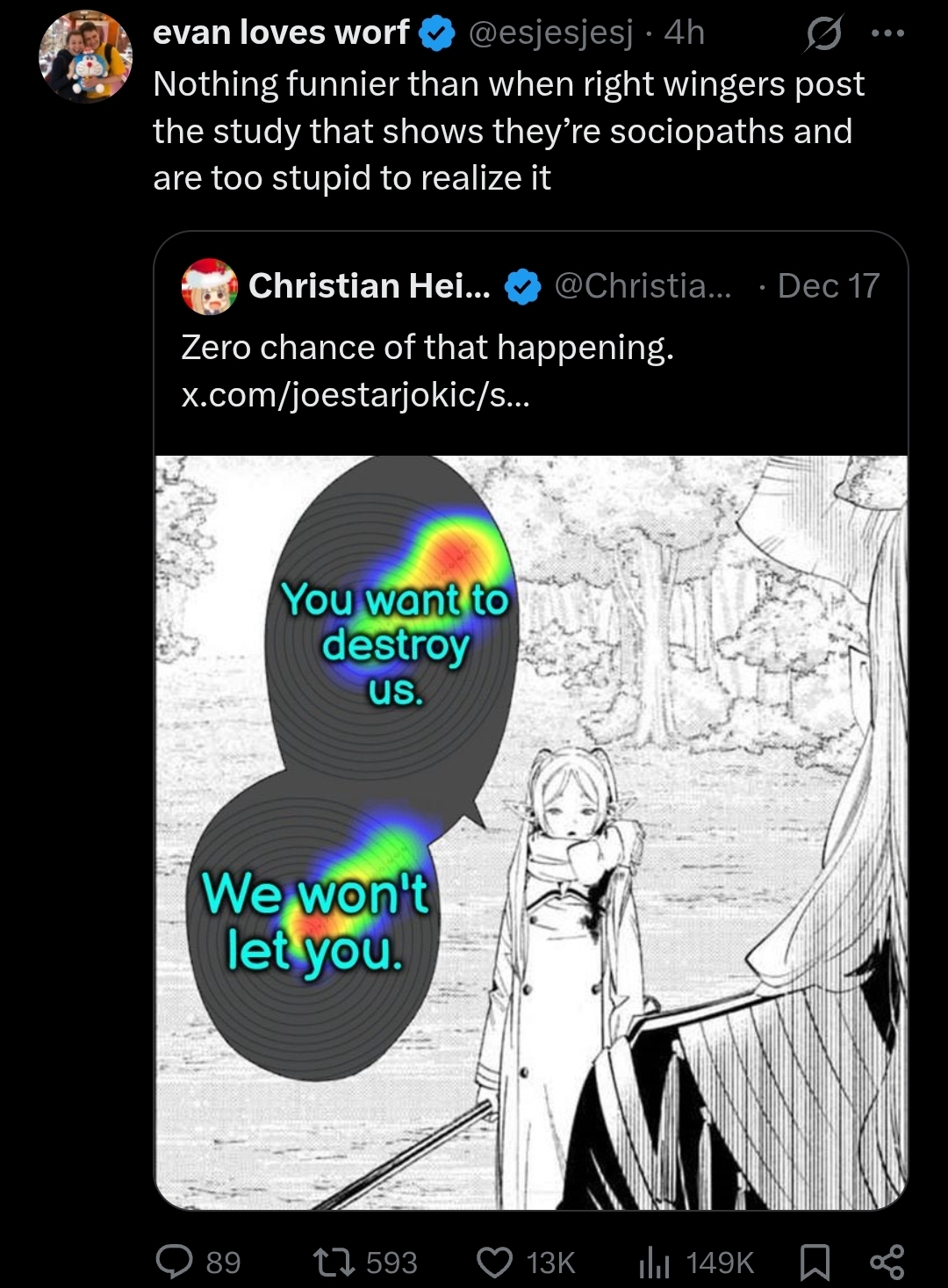Open evan loves worf profile picture
The image size is (948, 1288).
[x=85, y=56]
